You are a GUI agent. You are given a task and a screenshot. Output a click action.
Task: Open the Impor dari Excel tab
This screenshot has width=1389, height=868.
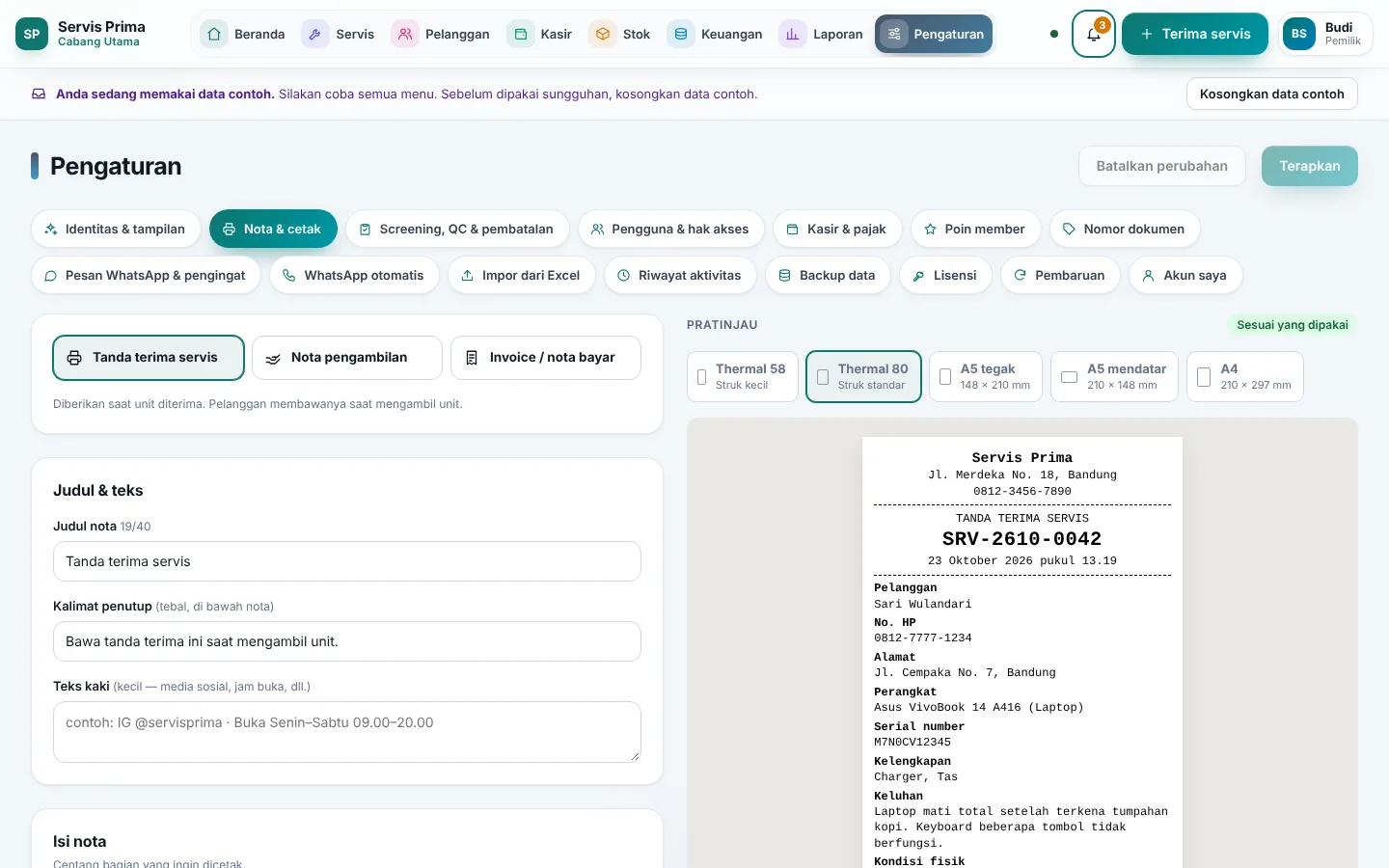click(521, 275)
